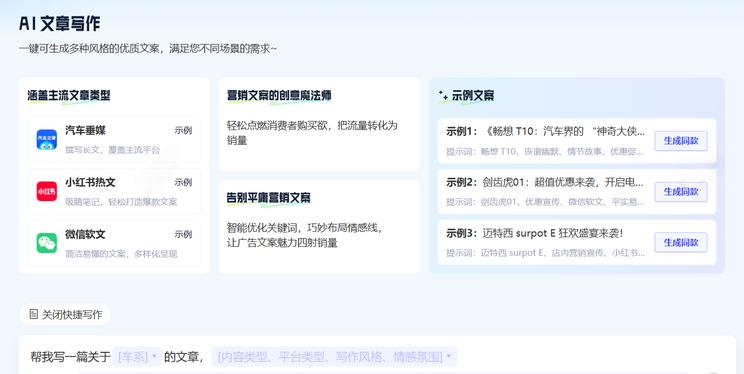Click the 示例2 title text
This screenshot has width=744, height=374.
click(545, 182)
